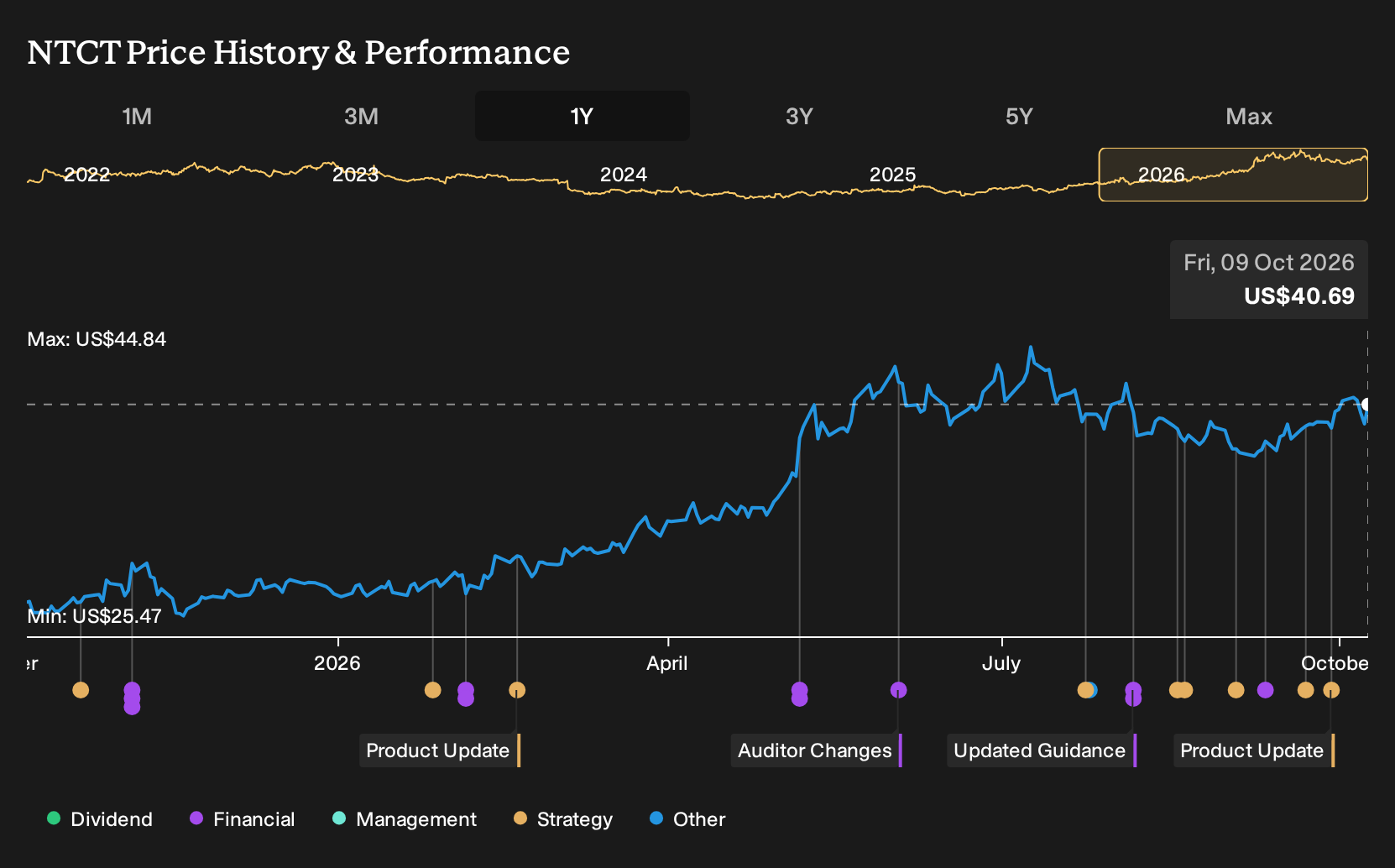Show the 5Y price history
The height and width of the screenshot is (868, 1395).
pos(1019,116)
